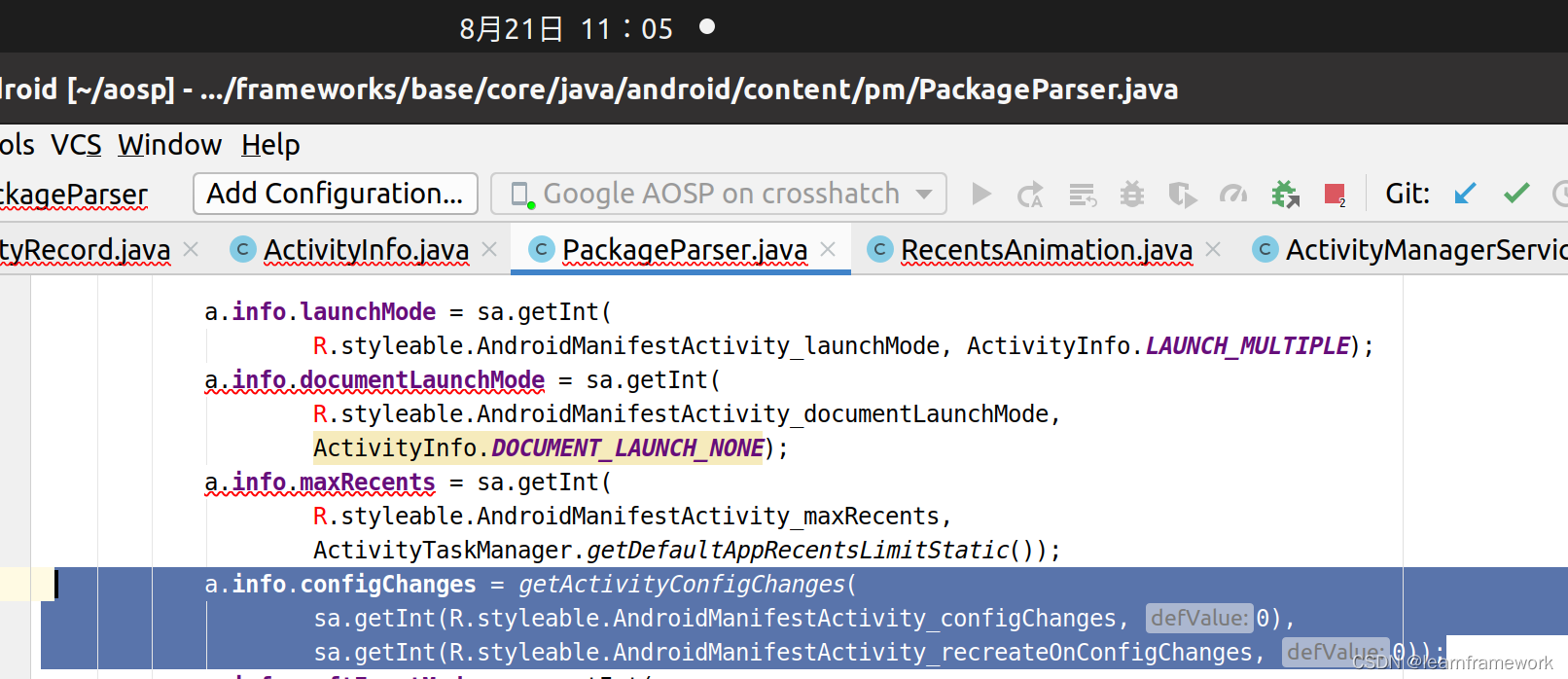Open the Window menu
The image size is (1568, 679).
pos(170,145)
